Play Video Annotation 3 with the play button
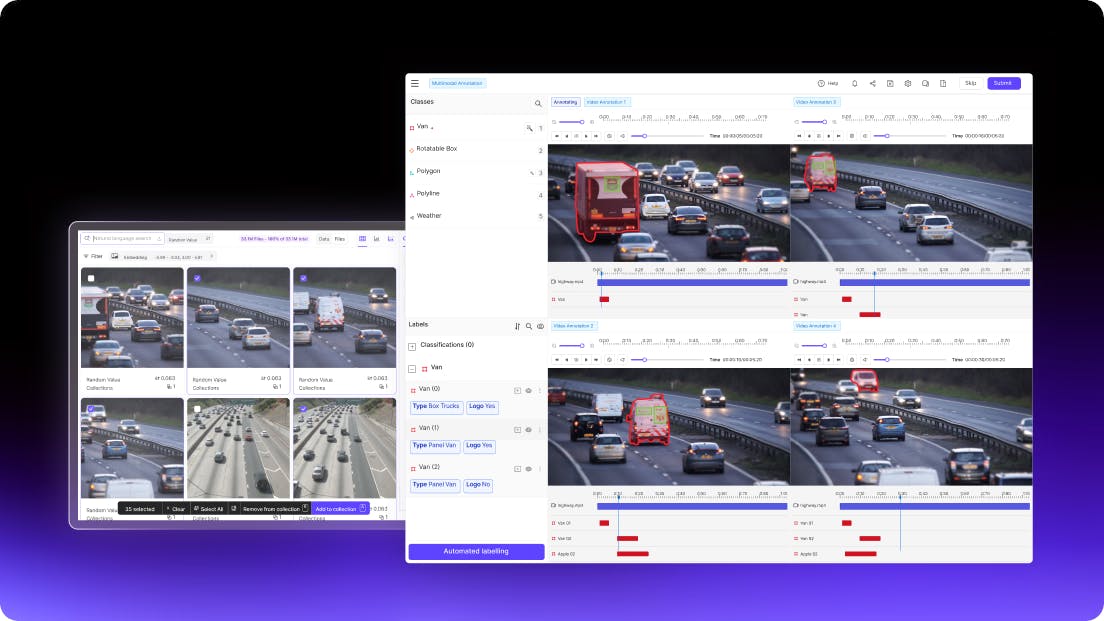 click(x=828, y=136)
